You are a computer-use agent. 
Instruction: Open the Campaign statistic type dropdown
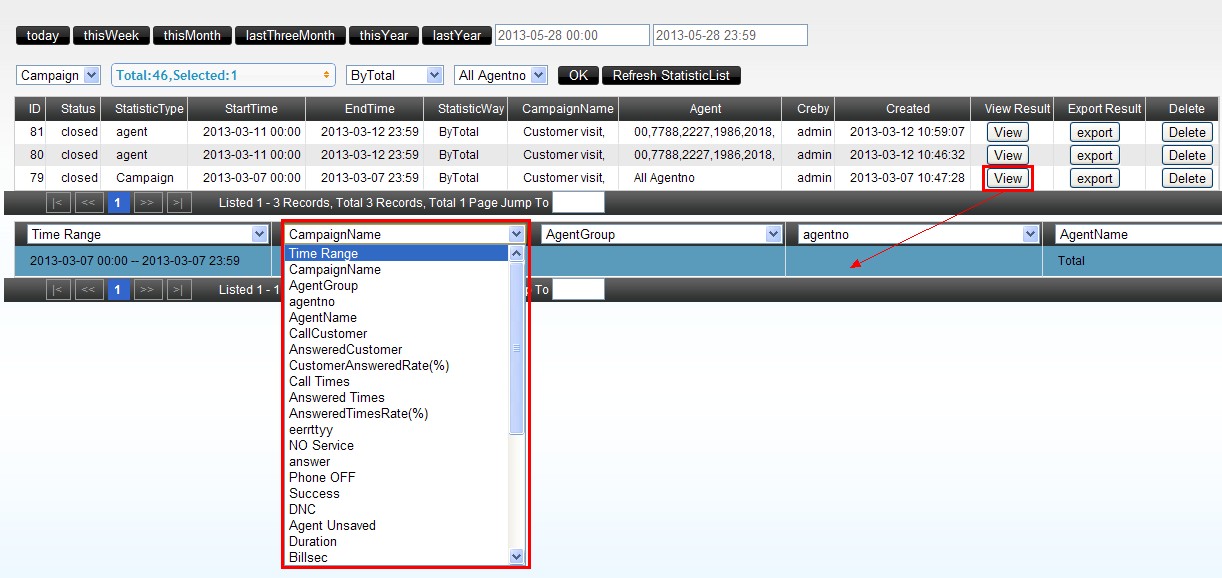tap(59, 76)
